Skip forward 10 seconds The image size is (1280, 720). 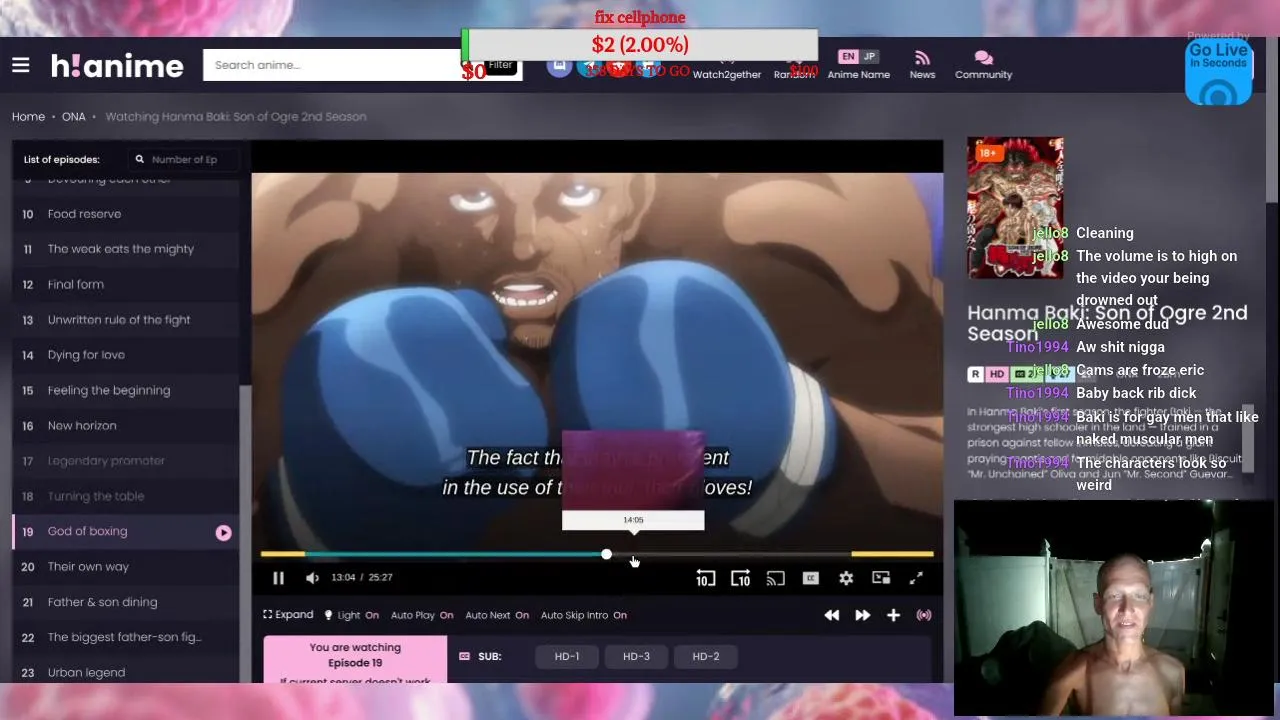(740, 578)
